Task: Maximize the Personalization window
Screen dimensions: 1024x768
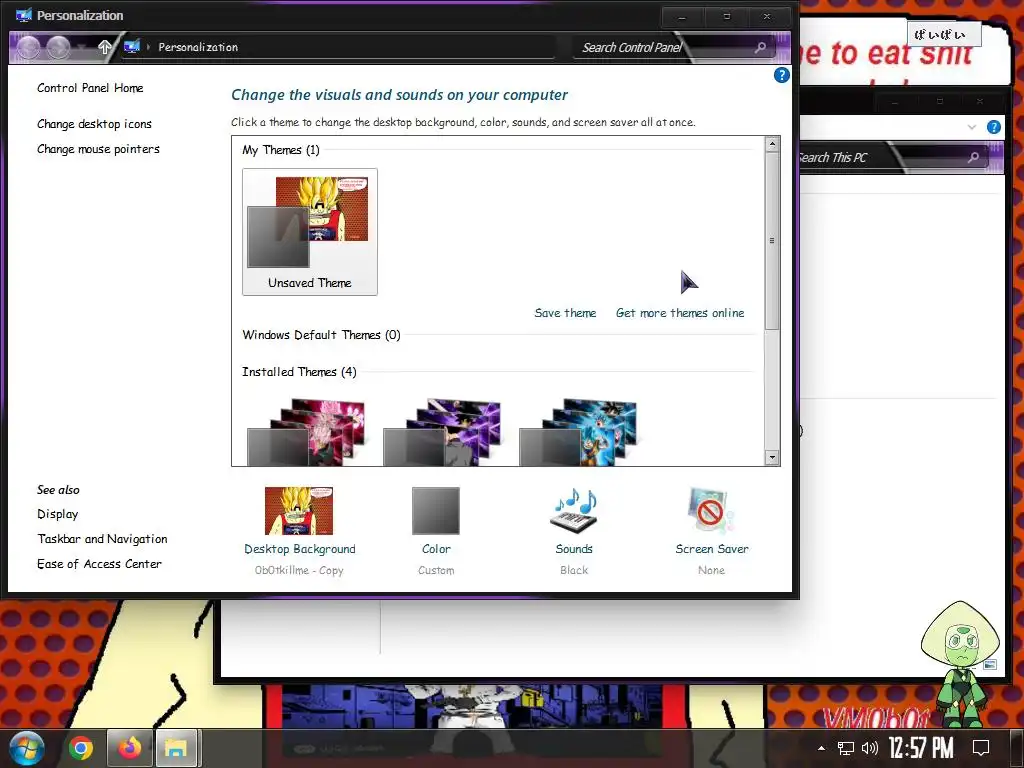Action: pos(726,16)
